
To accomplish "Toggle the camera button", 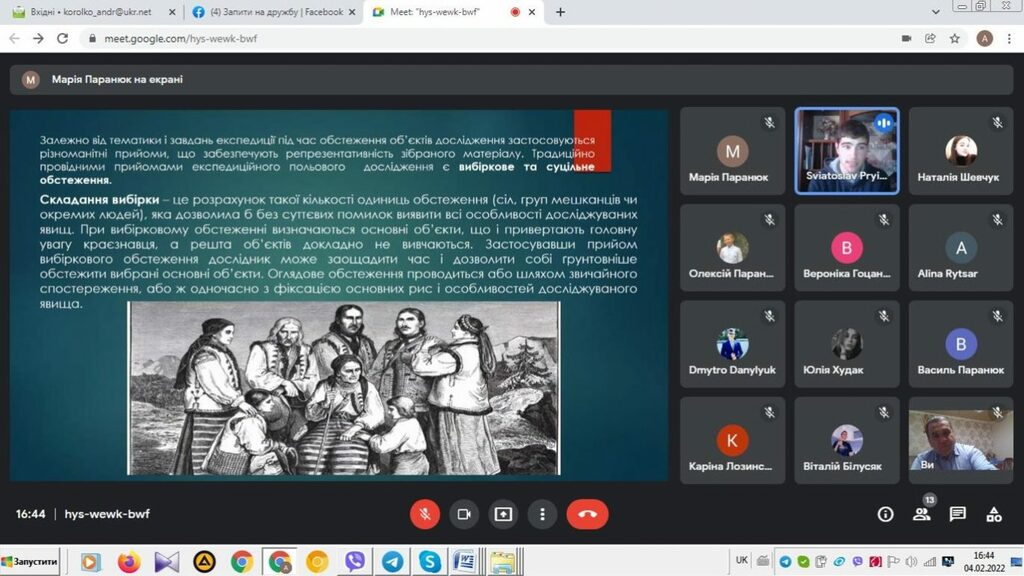I will [x=463, y=514].
